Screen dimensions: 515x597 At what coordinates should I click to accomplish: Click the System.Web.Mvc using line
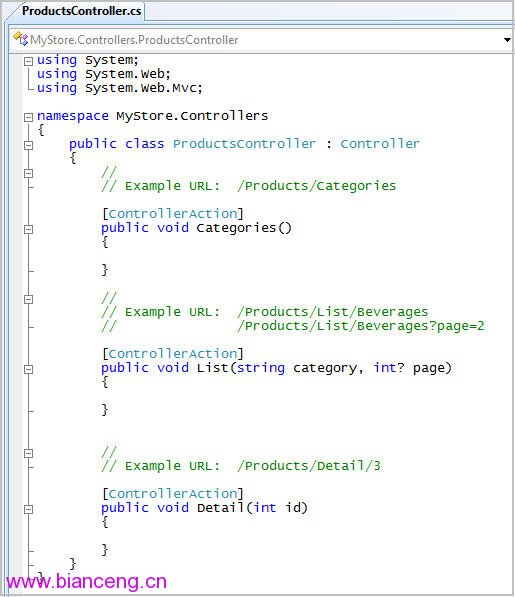pyautogui.click(x=120, y=88)
